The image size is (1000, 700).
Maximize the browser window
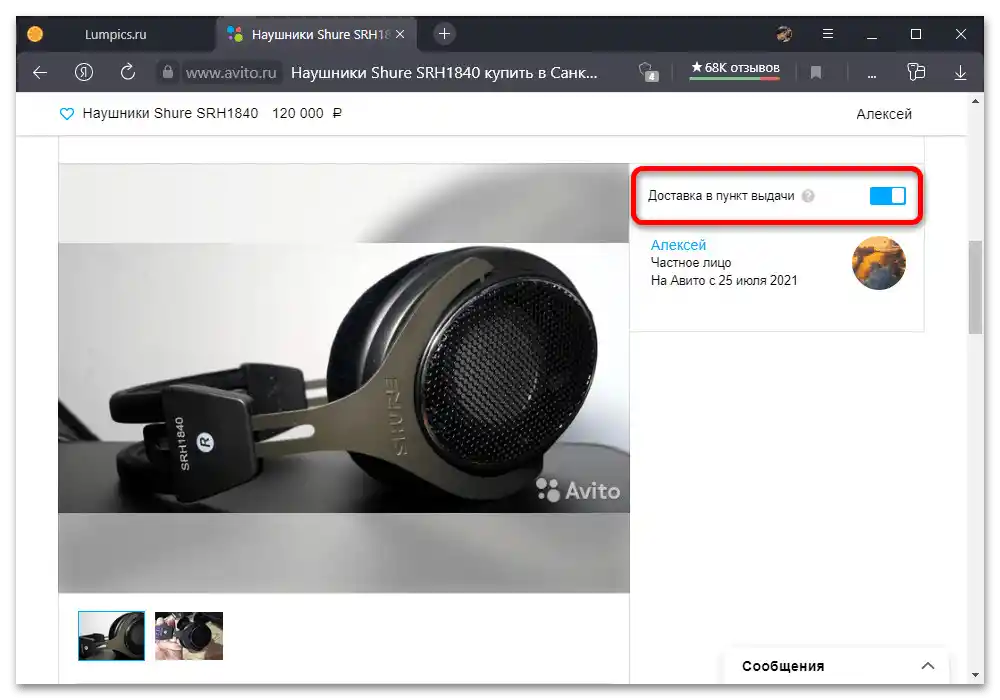pos(916,34)
